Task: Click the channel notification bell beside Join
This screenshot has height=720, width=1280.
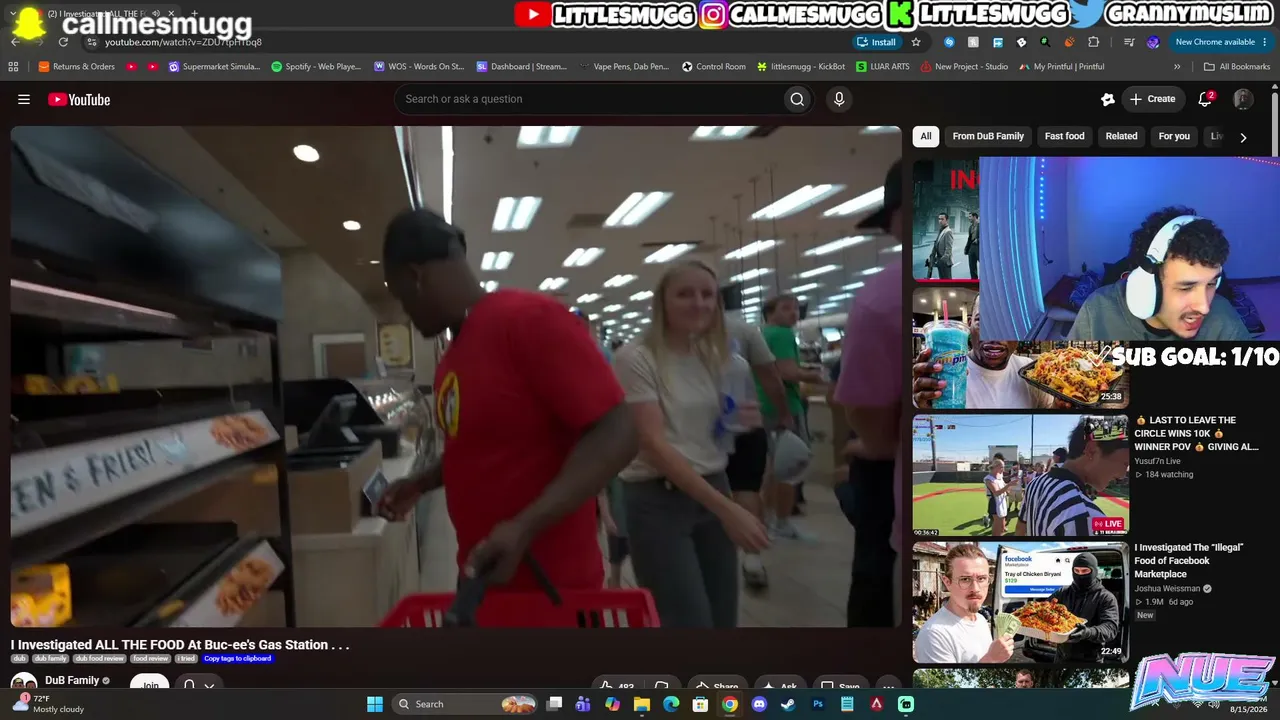Action: [189, 686]
